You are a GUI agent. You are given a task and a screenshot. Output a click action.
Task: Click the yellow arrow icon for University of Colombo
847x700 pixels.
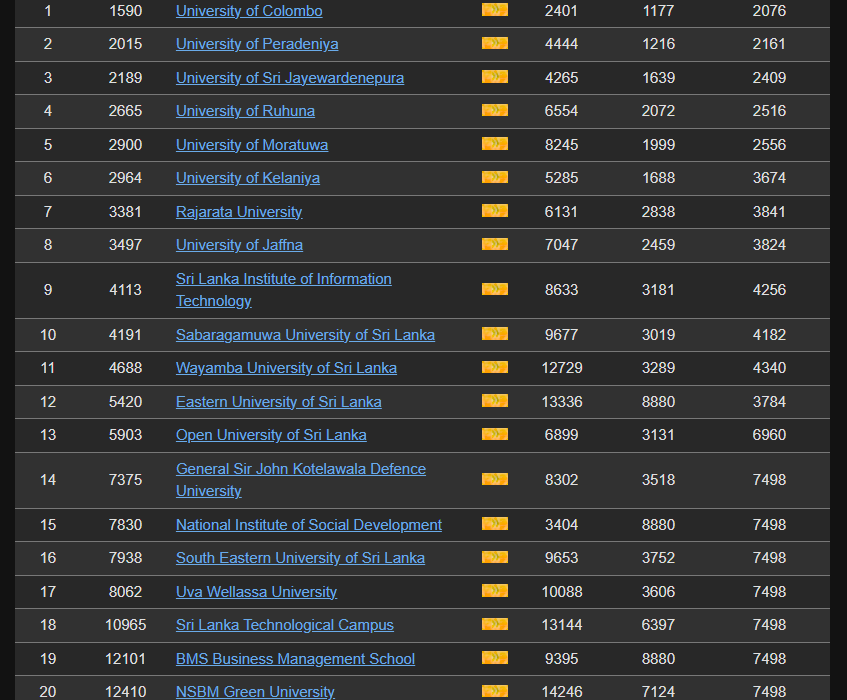[x=494, y=10]
